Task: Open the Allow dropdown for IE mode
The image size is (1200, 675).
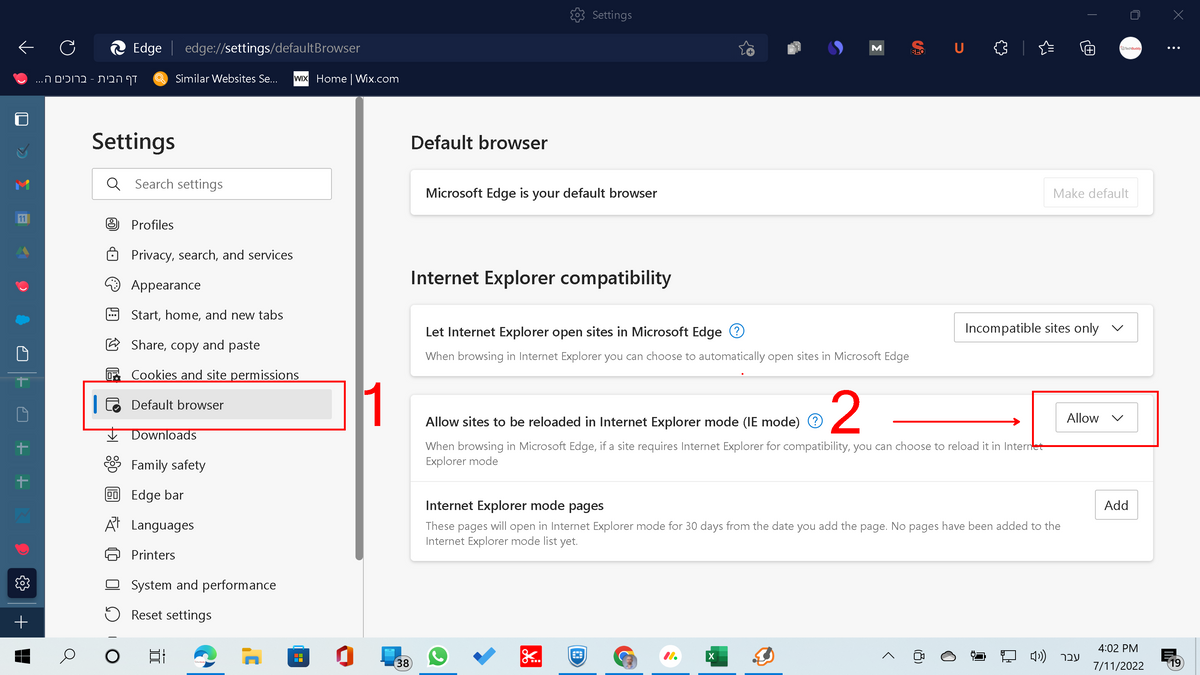Action: coord(1096,418)
